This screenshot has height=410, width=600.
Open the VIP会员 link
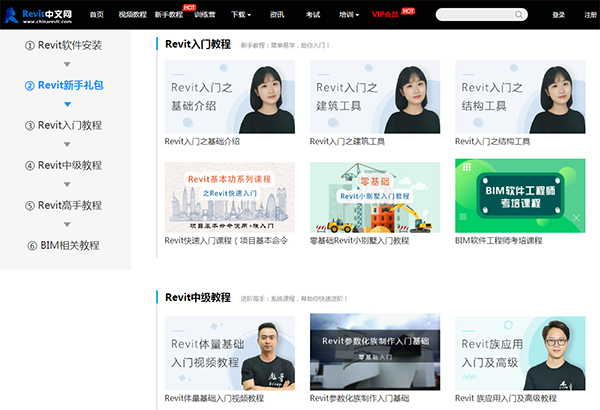point(385,15)
